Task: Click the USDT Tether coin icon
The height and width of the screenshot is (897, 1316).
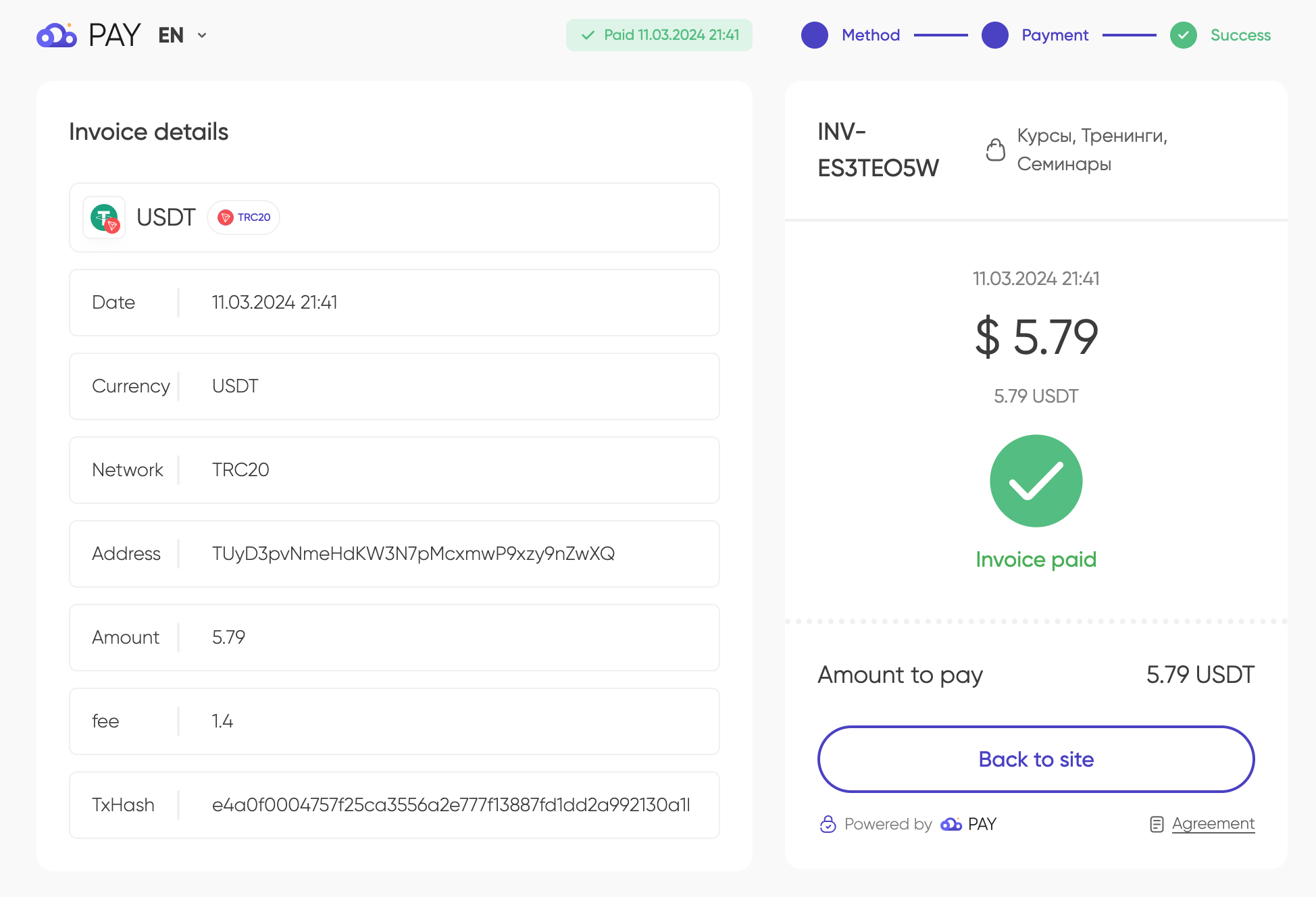Action: [104, 217]
